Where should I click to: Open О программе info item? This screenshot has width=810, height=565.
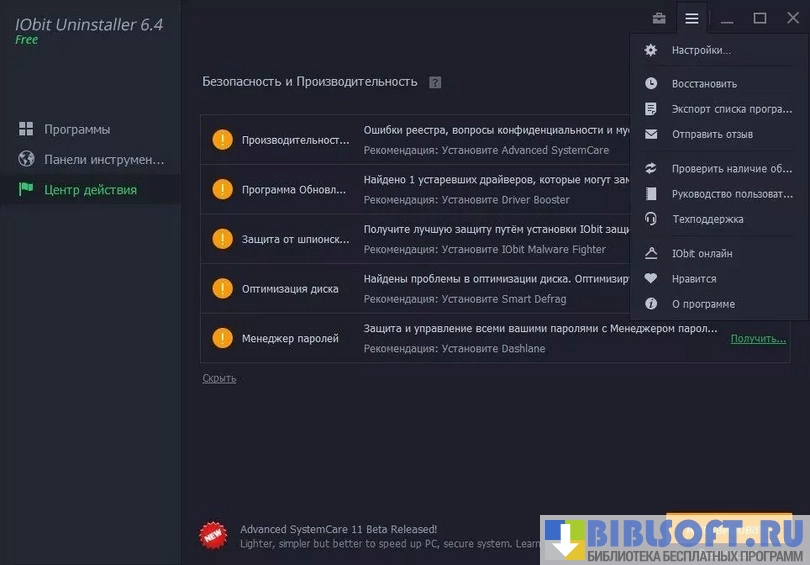click(x=702, y=304)
